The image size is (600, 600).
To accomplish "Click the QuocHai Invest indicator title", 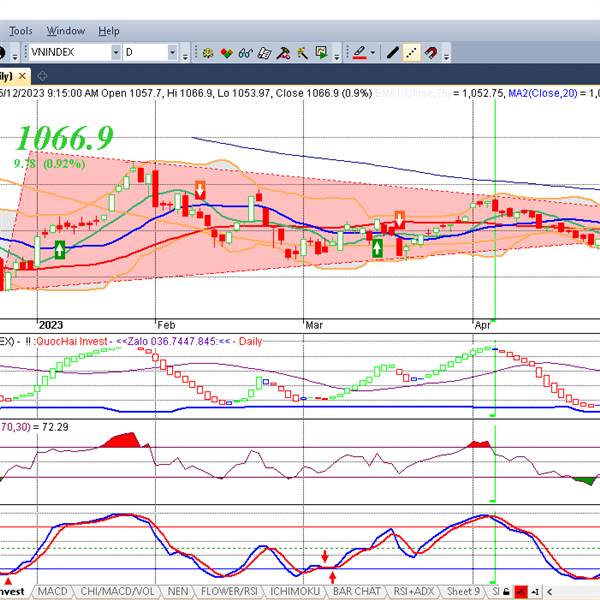I will (x=72, y=341).
